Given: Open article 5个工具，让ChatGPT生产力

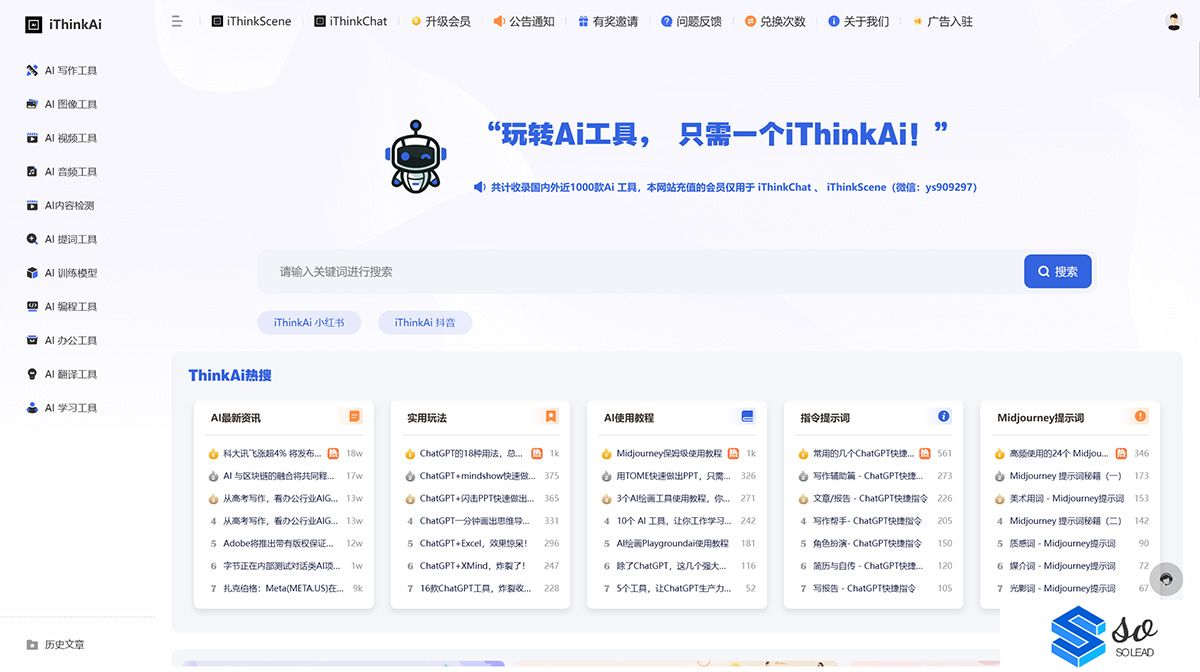Looking at the screenshot, I should [x=673, y=589].
